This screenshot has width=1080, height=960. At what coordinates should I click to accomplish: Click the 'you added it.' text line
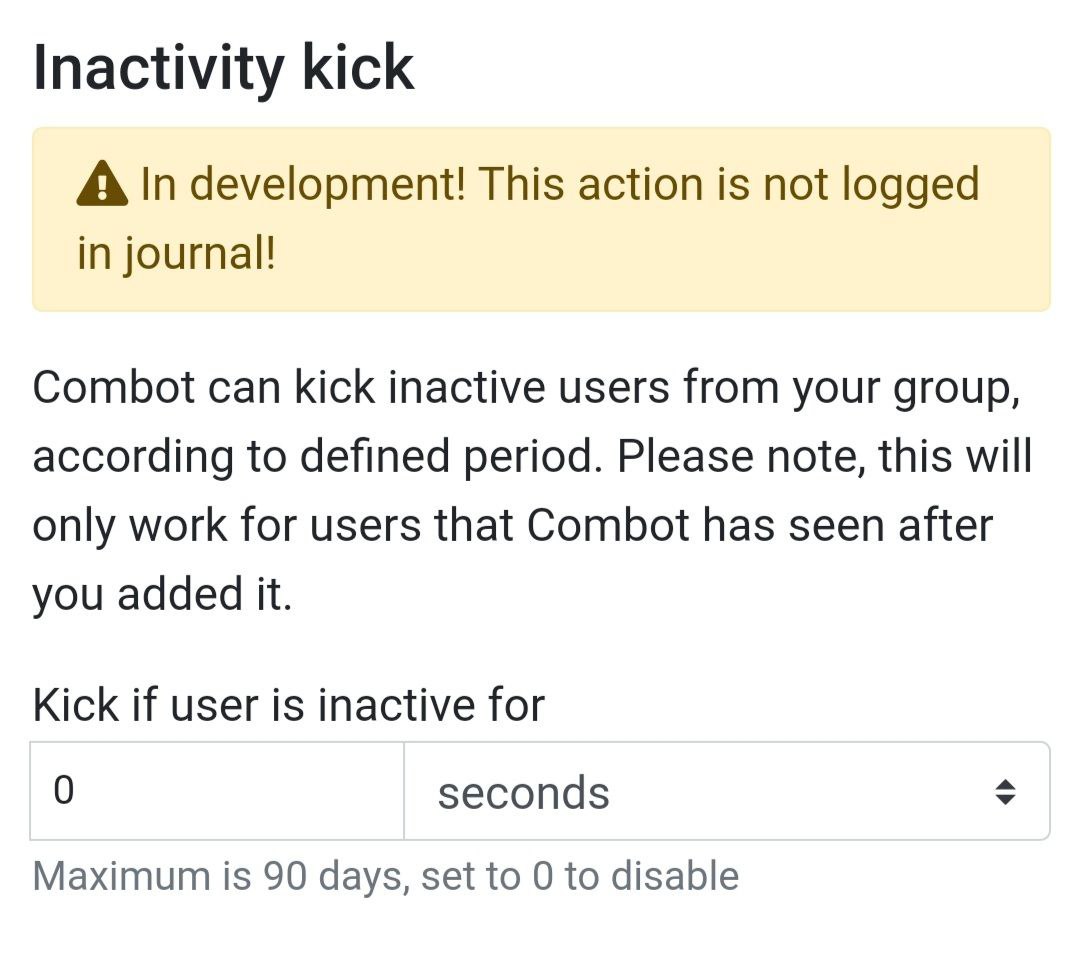[x=163, y=594]
